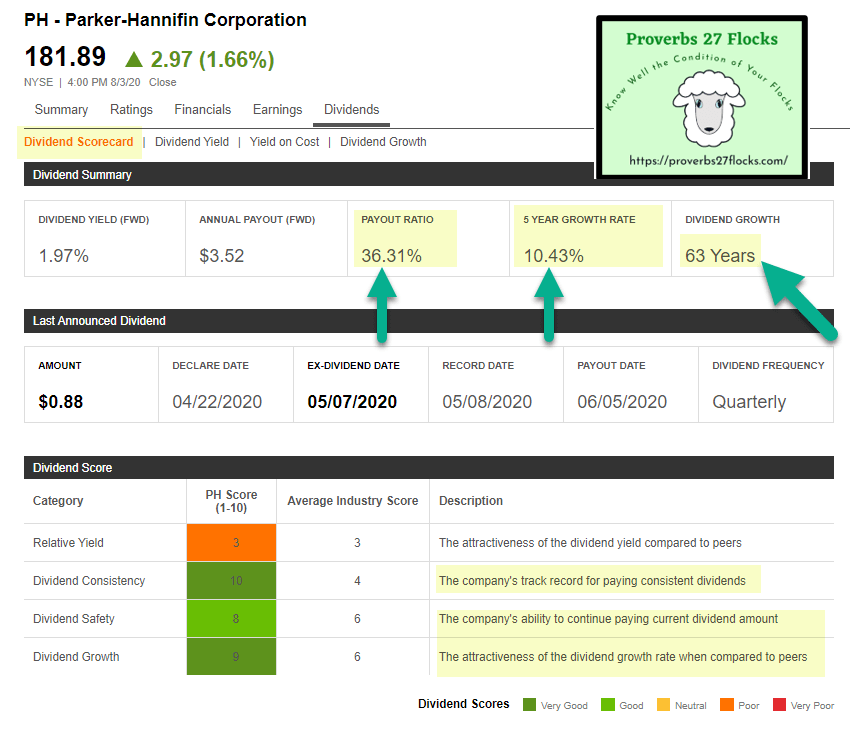Image resolution: width=850 pixels, height=752 pixels.
Task: Select the Earnings tab
Action: pos(277,110)
